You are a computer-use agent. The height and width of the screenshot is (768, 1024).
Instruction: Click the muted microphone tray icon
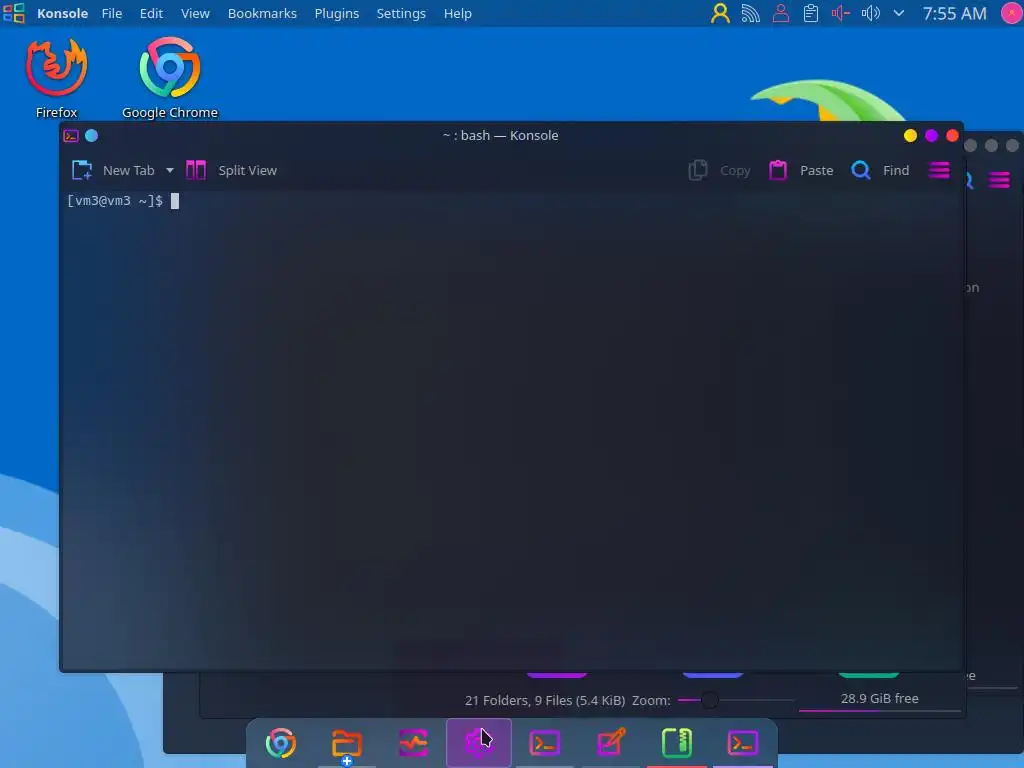840,13
